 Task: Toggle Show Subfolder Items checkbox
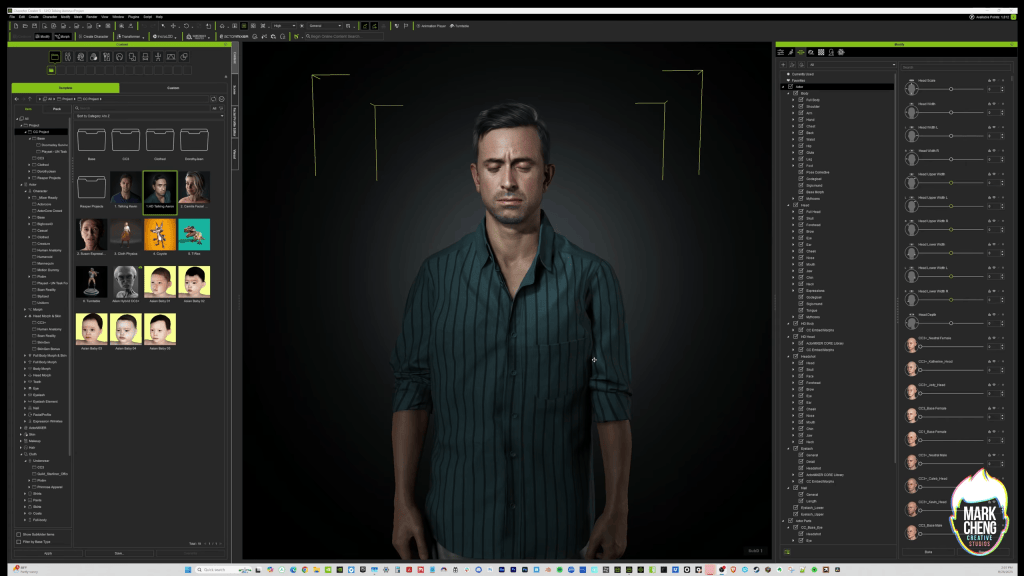18,534
